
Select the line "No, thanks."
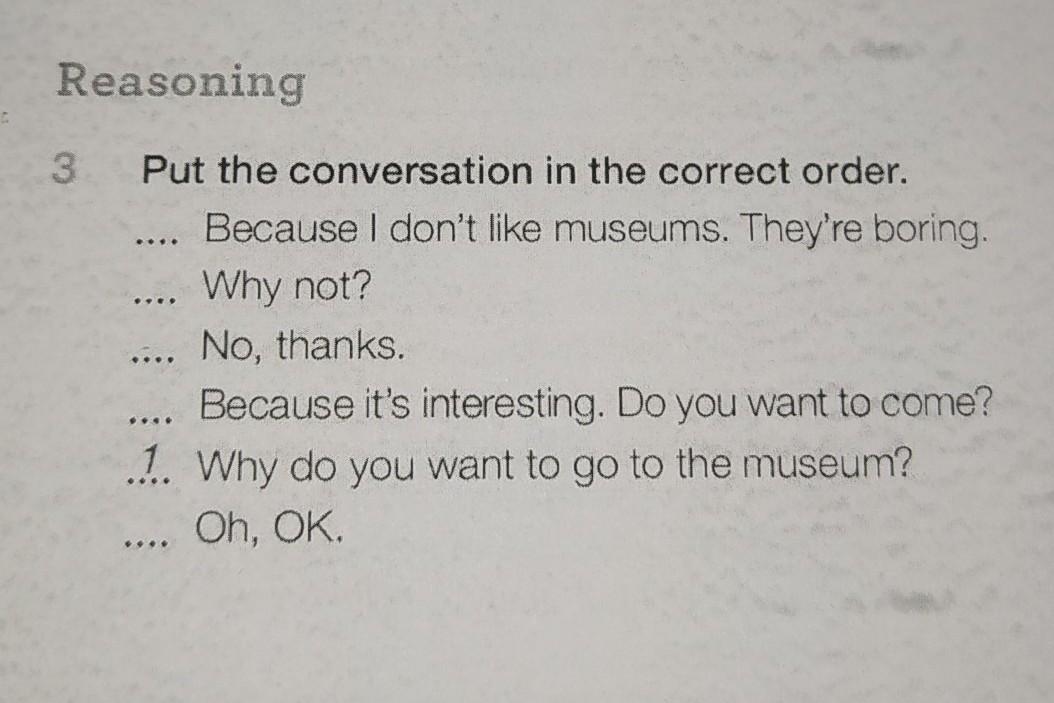303,346
